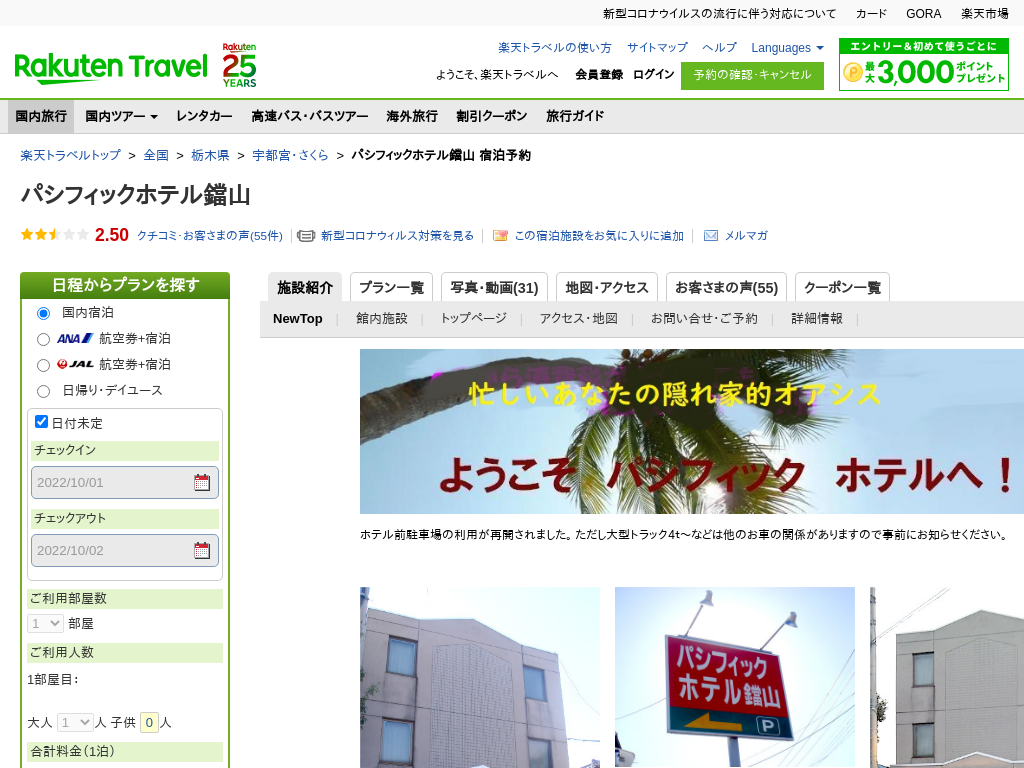Select the ANA 航空券+宿泊 radio button

(x=43, y=339)
